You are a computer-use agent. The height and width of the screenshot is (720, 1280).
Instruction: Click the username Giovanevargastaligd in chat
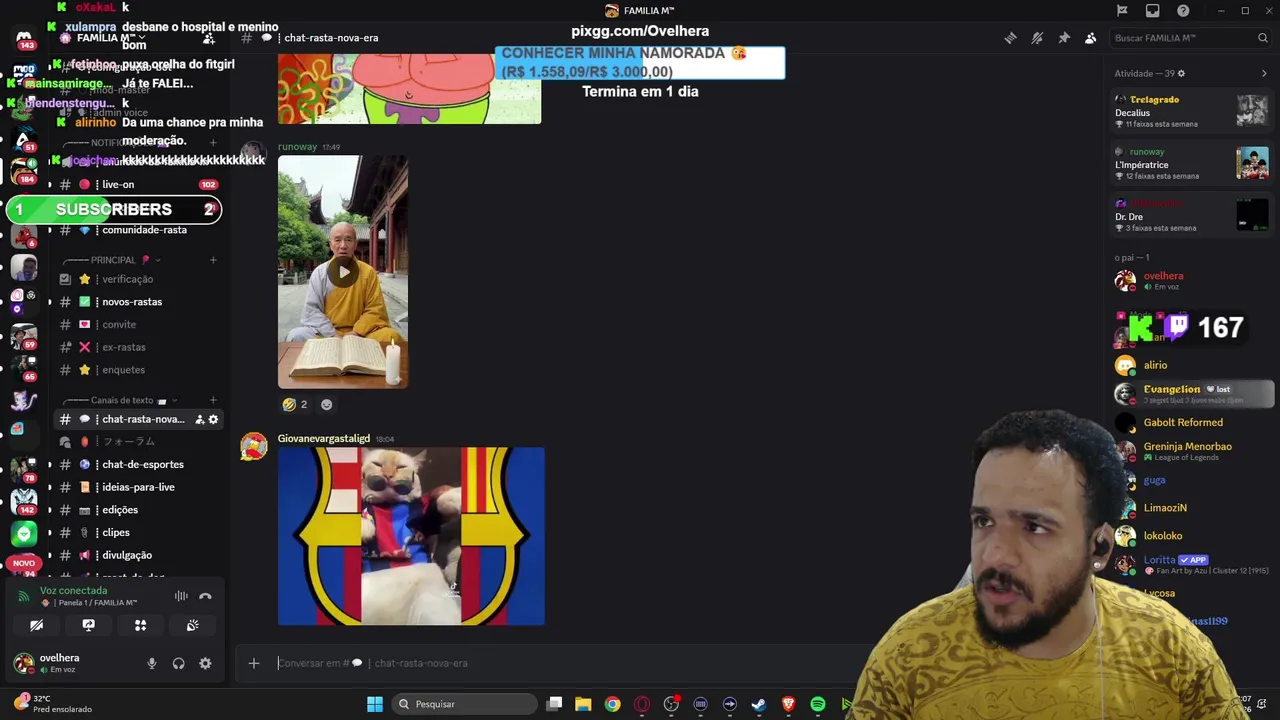pyautogui.click(x=324, y=438)
